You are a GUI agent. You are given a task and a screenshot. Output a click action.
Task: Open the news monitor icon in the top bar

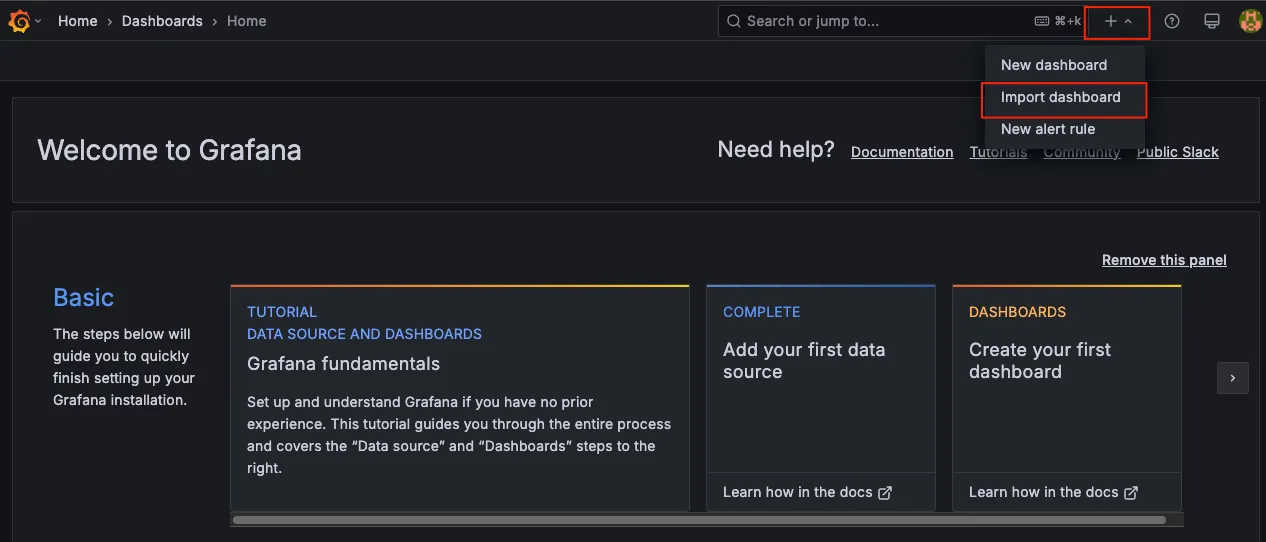click(1212, 21)
